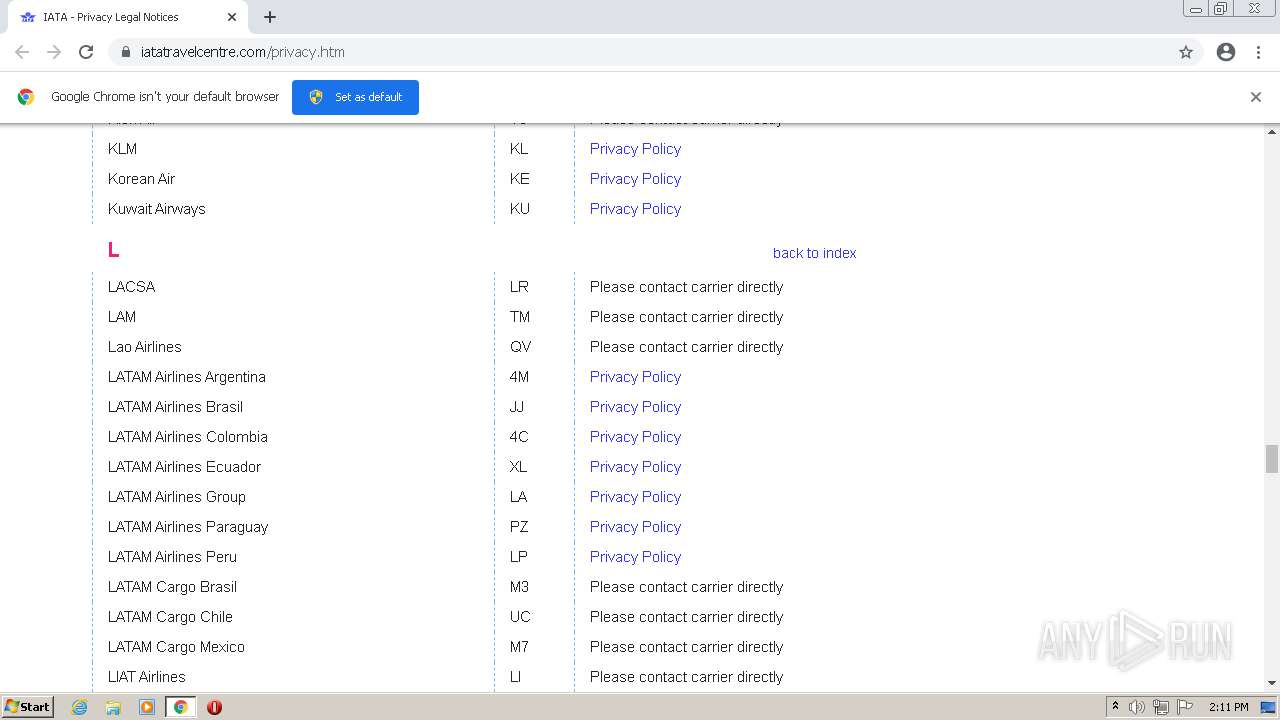Open KLM Privacy Policy link
Image resolution: width=1280 pixels, height=720 pixels.
[x=635, y=149]
